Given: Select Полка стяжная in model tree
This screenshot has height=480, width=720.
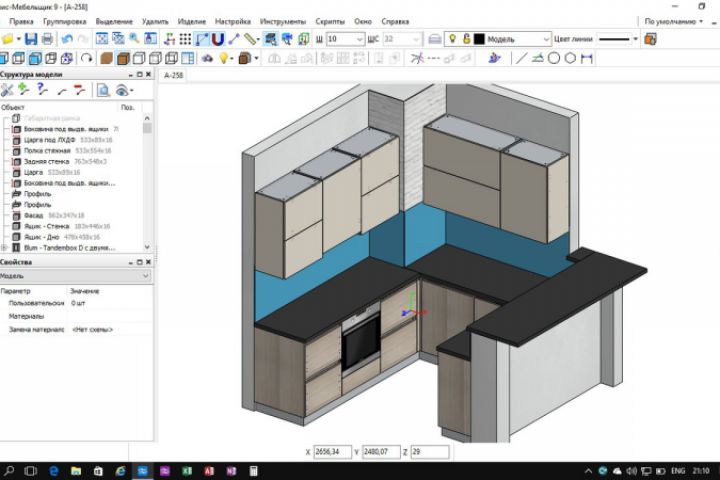Looking at the screenshot, I should [47, 151].
